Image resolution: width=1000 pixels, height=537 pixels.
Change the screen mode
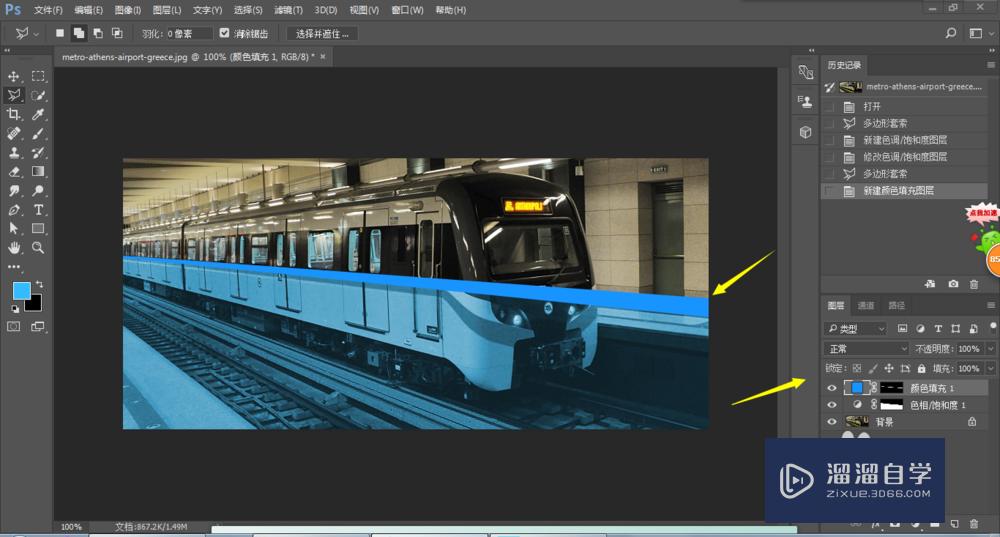point(38,327)
